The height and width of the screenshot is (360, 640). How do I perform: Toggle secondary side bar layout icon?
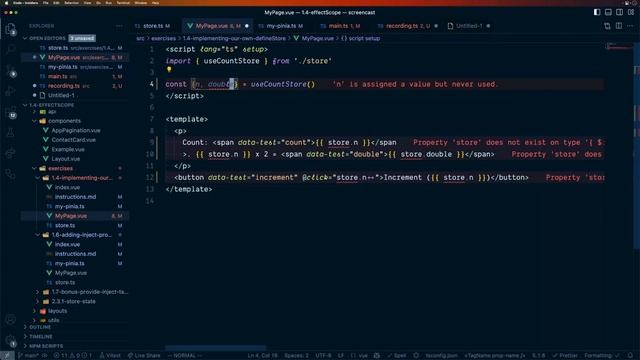point(620,12)
